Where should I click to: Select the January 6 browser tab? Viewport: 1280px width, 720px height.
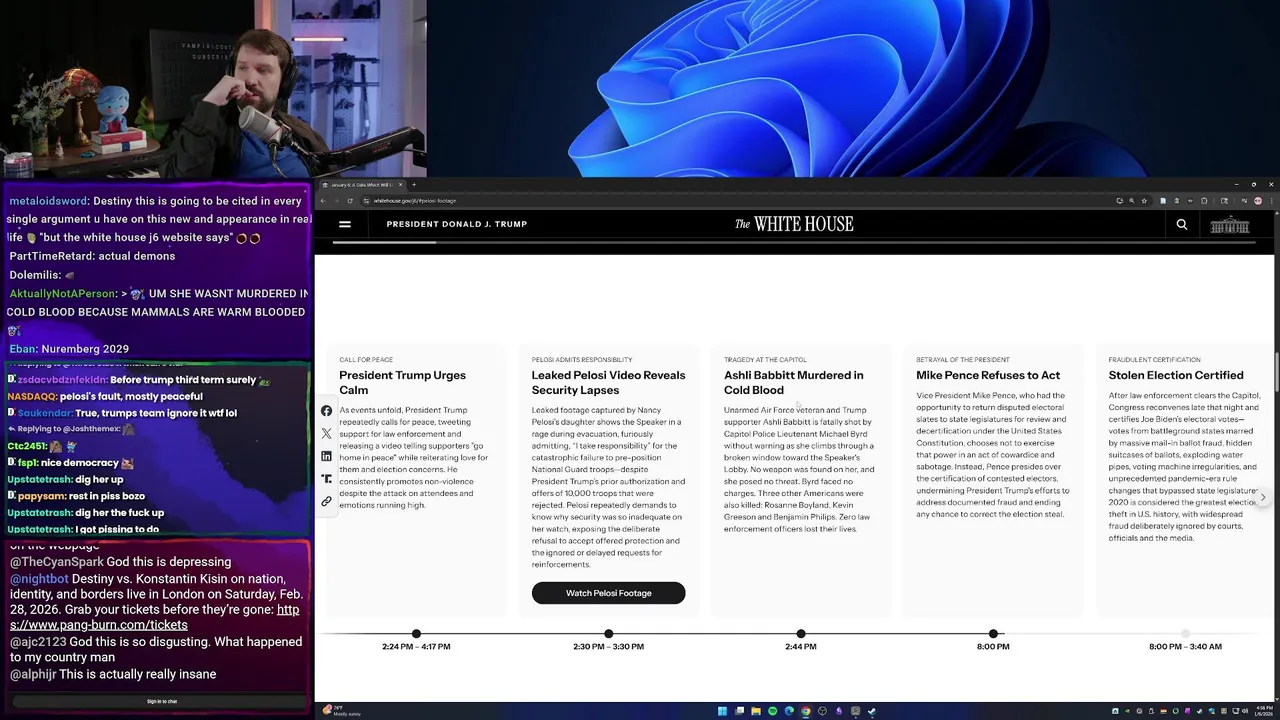click(361, 184)
